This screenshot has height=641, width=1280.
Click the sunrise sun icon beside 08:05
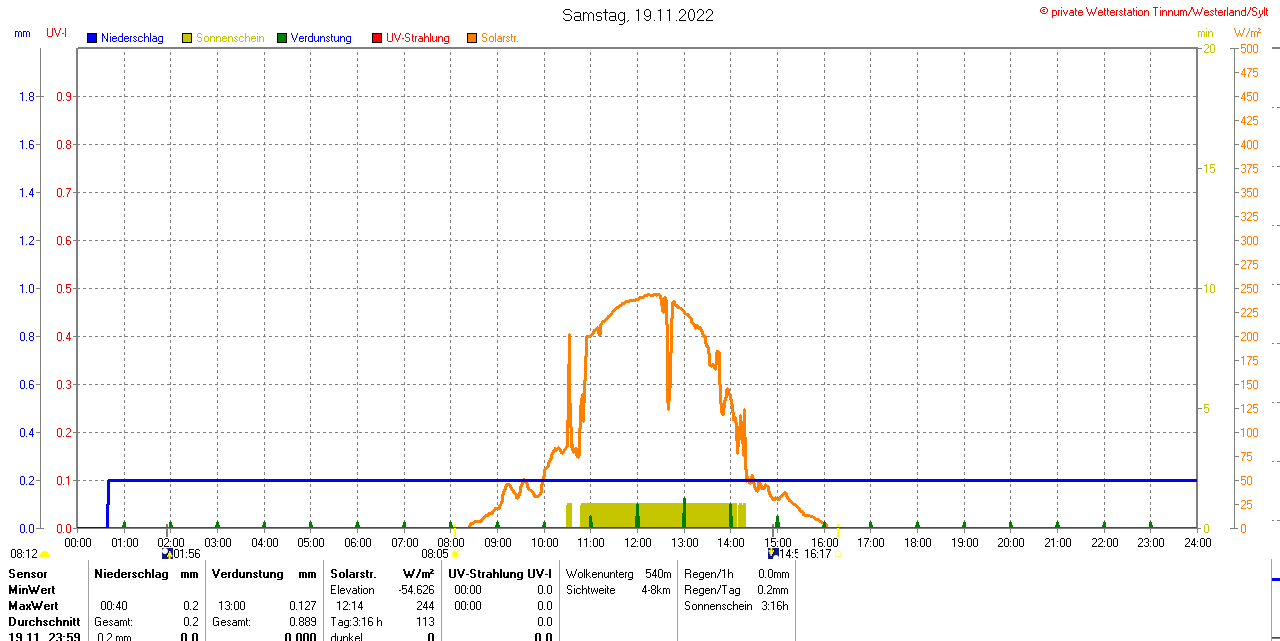pyautogui.click(x=455, y=553)
